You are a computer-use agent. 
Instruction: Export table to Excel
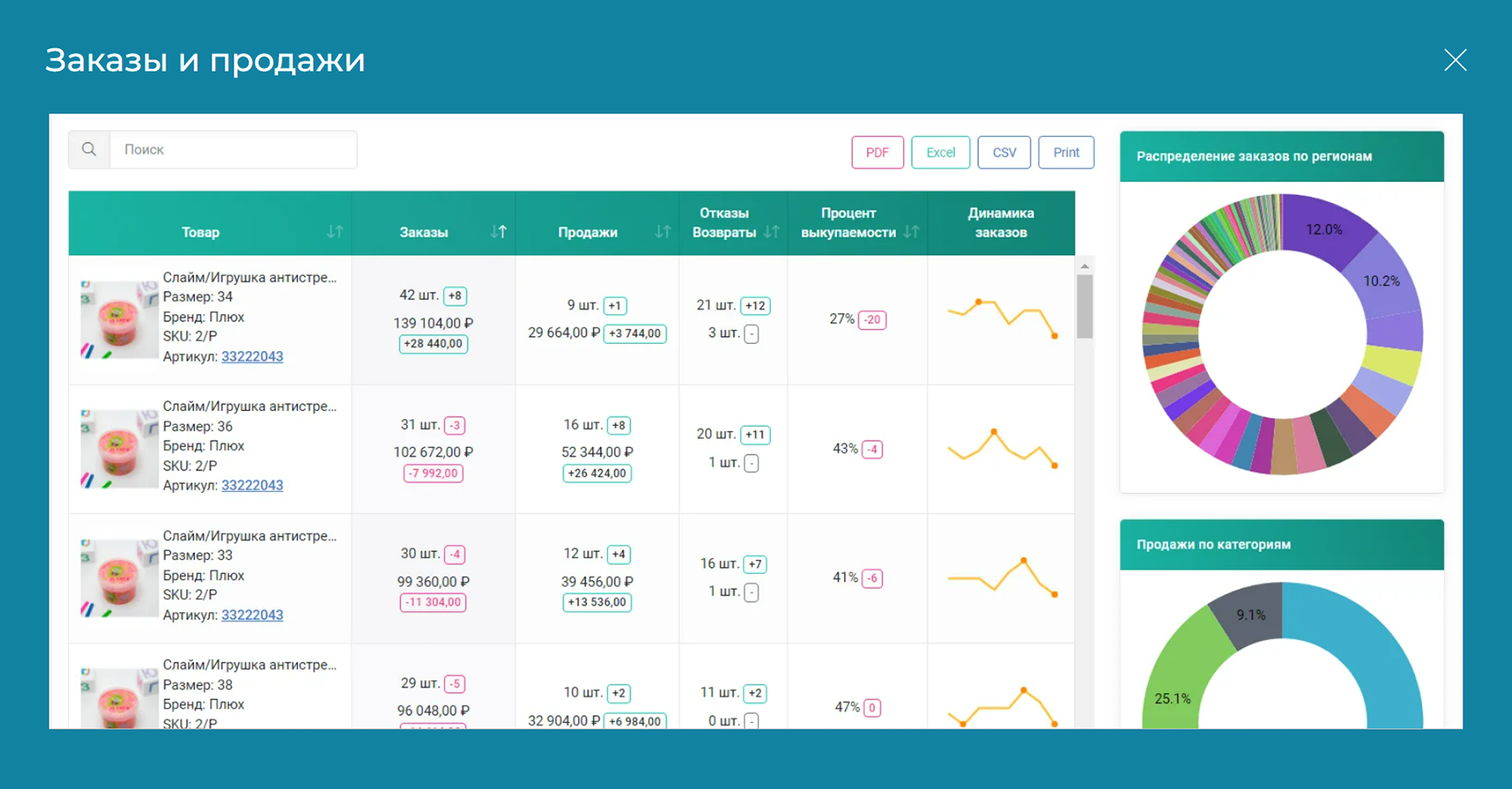941,152
